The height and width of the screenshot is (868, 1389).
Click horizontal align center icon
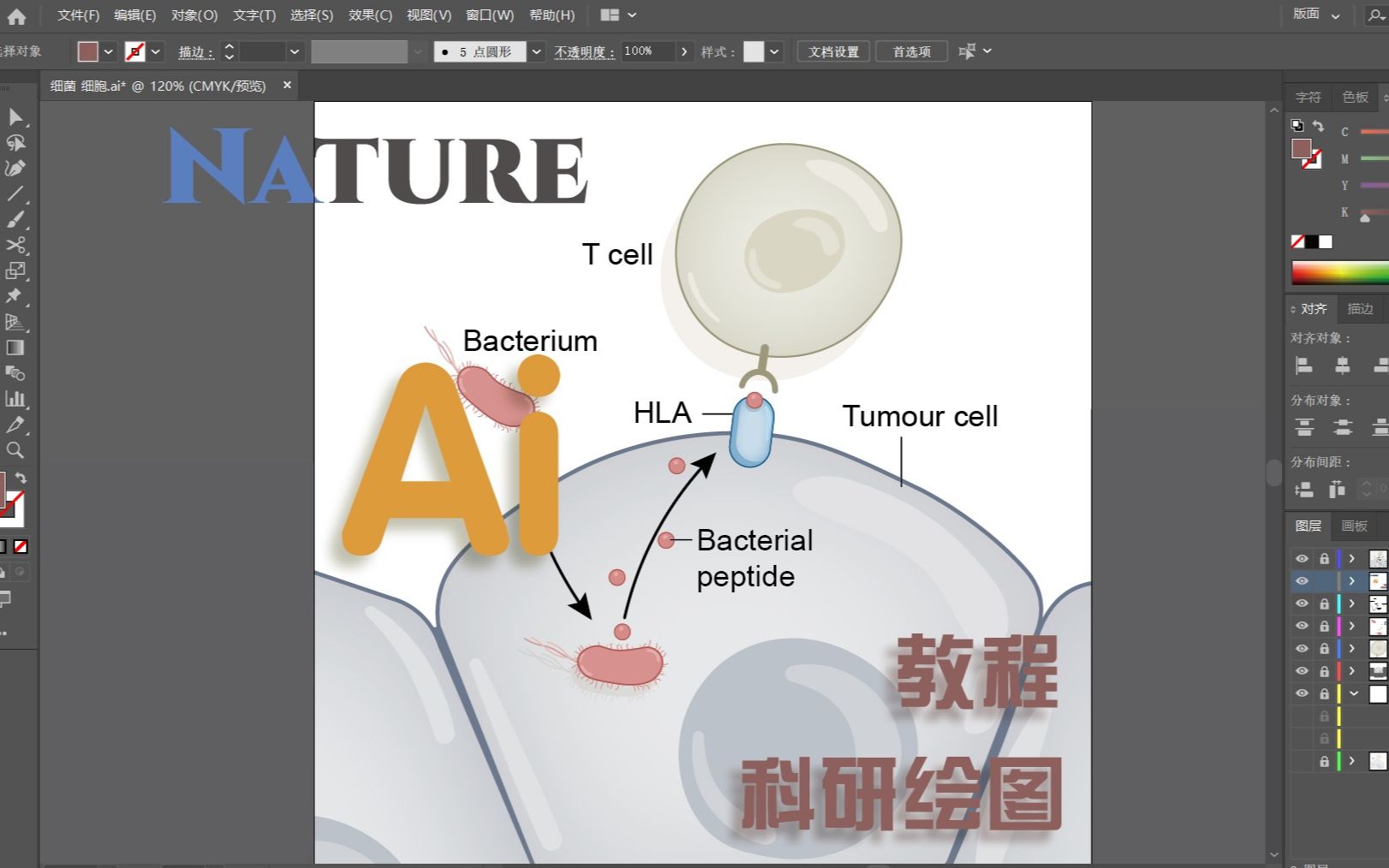[1342, 366]
